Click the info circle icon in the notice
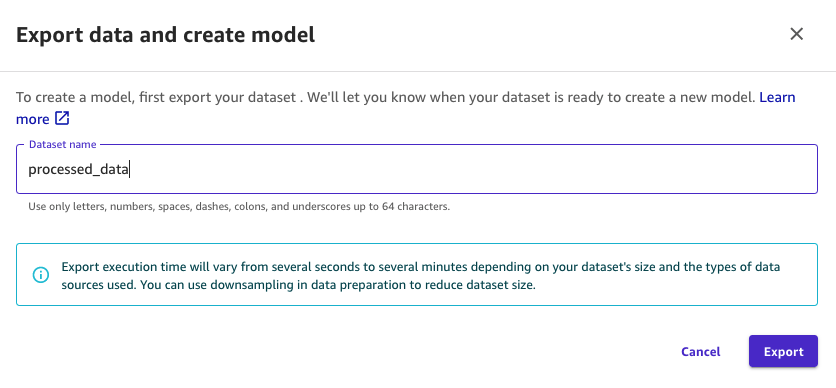The height and width of the screenshot is (388, 836). (41, 275)
